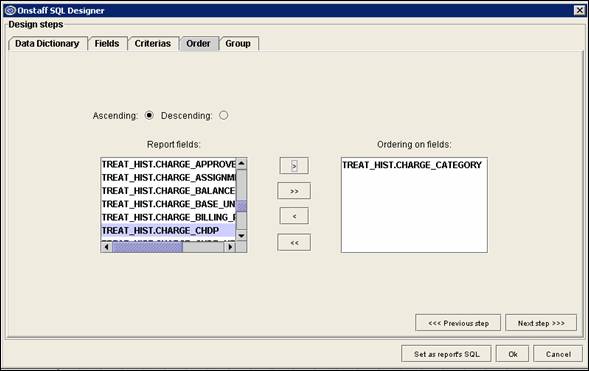This screenshot has width=589, height=371.
Task: Click the Onstaff SQL Designer title icon
Action: [10, 10]
